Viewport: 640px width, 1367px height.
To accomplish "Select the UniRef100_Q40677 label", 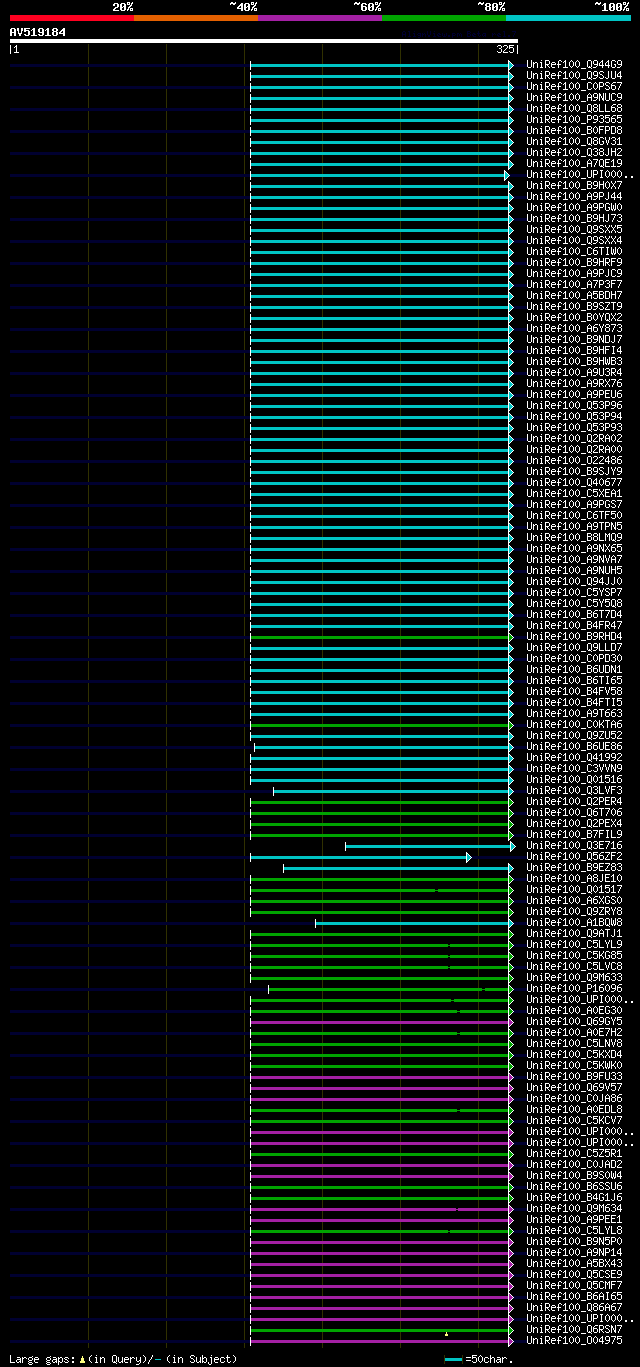I will tap(574, 482).
